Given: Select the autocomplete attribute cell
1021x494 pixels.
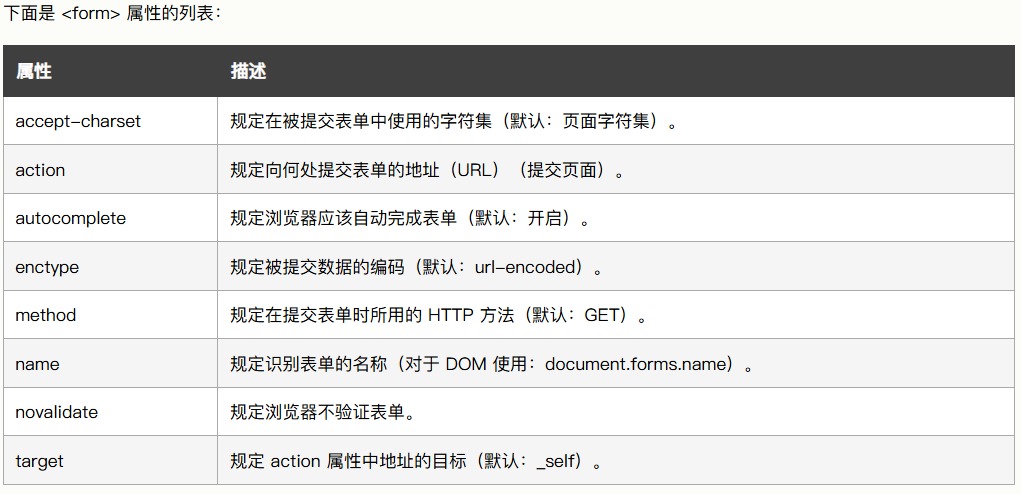Looking at the screenshot, I should 70,218.
